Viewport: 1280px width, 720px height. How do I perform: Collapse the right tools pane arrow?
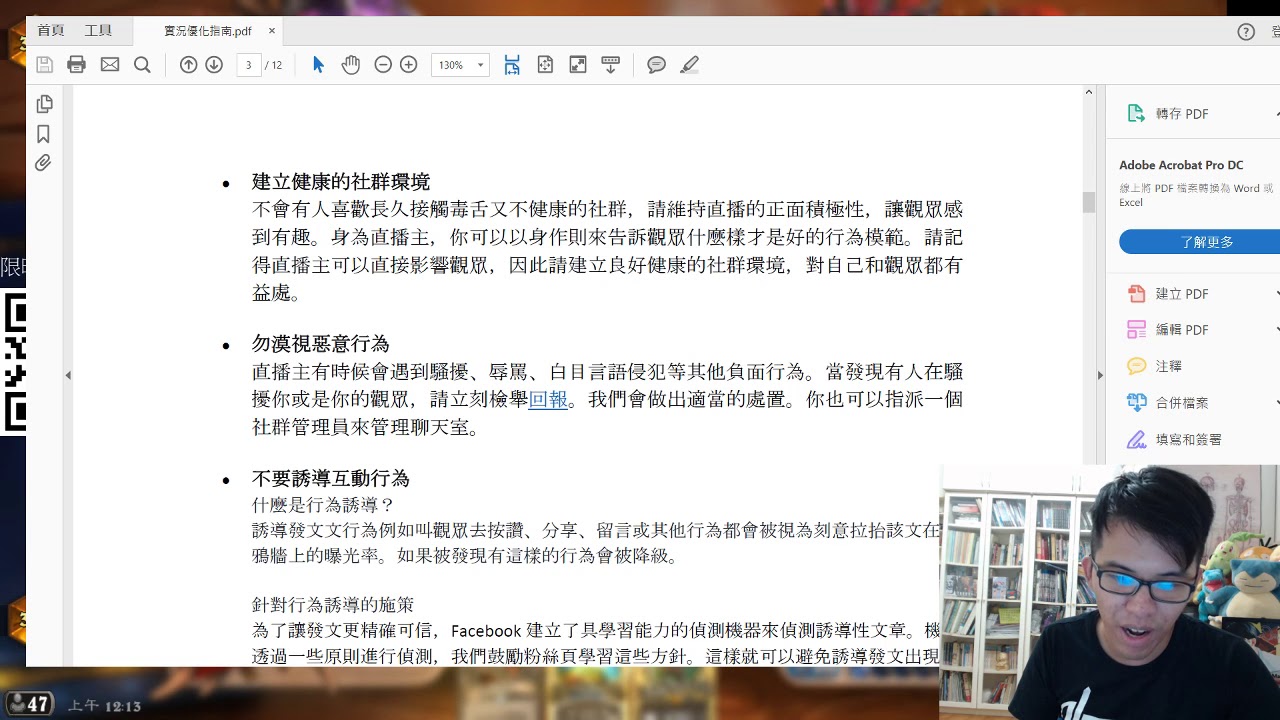pyautogui.click(x=1100, y=375)
